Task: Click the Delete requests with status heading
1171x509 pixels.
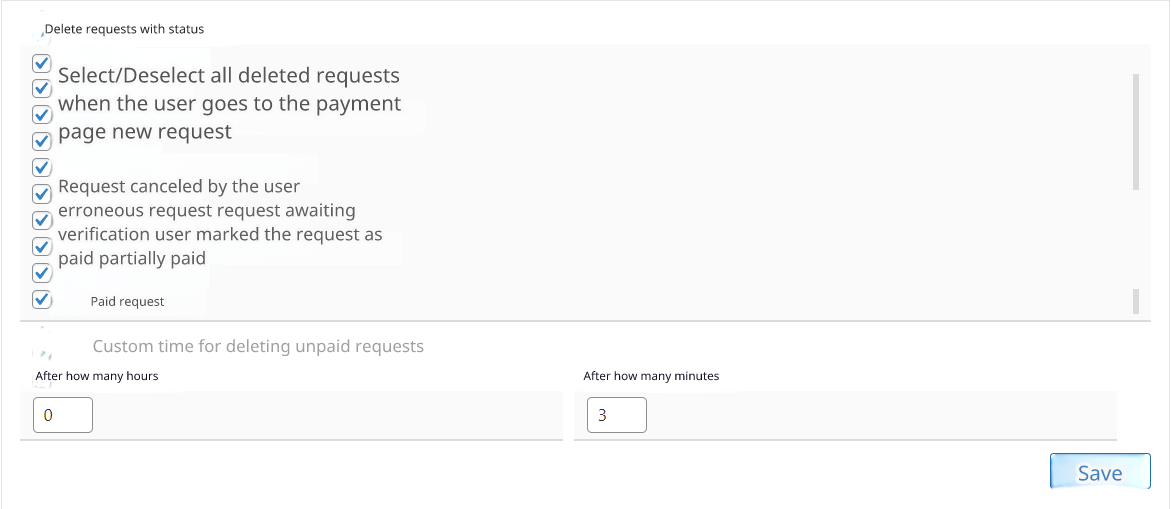Action: (x=124, y=29)
